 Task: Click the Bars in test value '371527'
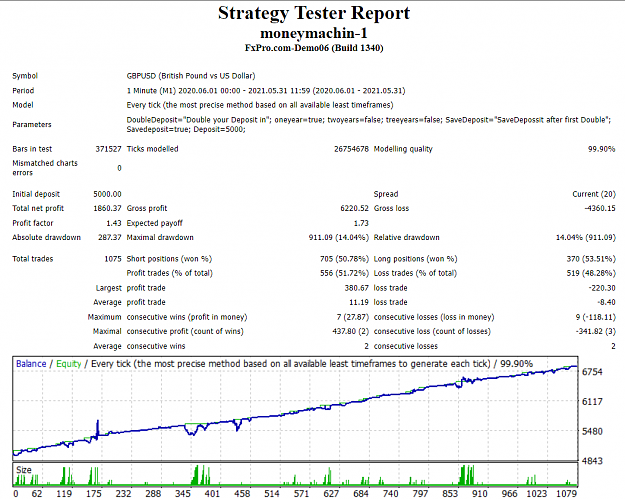108,149
